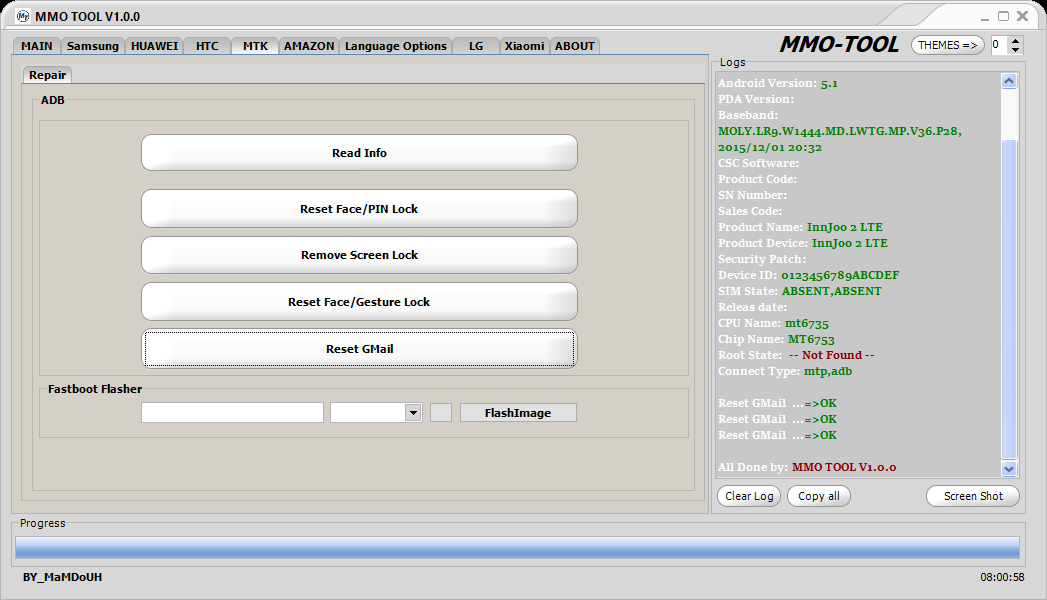Click Reset Face/Gesture Lock button
The image size is (1047, 600).
tap(359, 302)
